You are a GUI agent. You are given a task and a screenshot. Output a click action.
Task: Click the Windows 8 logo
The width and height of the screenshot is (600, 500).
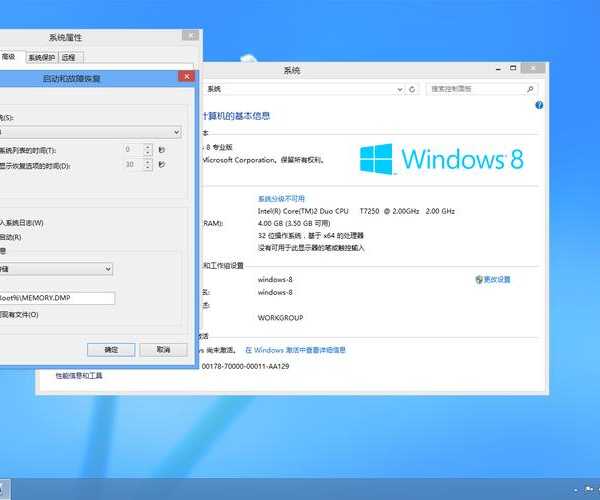coord(442,159)
